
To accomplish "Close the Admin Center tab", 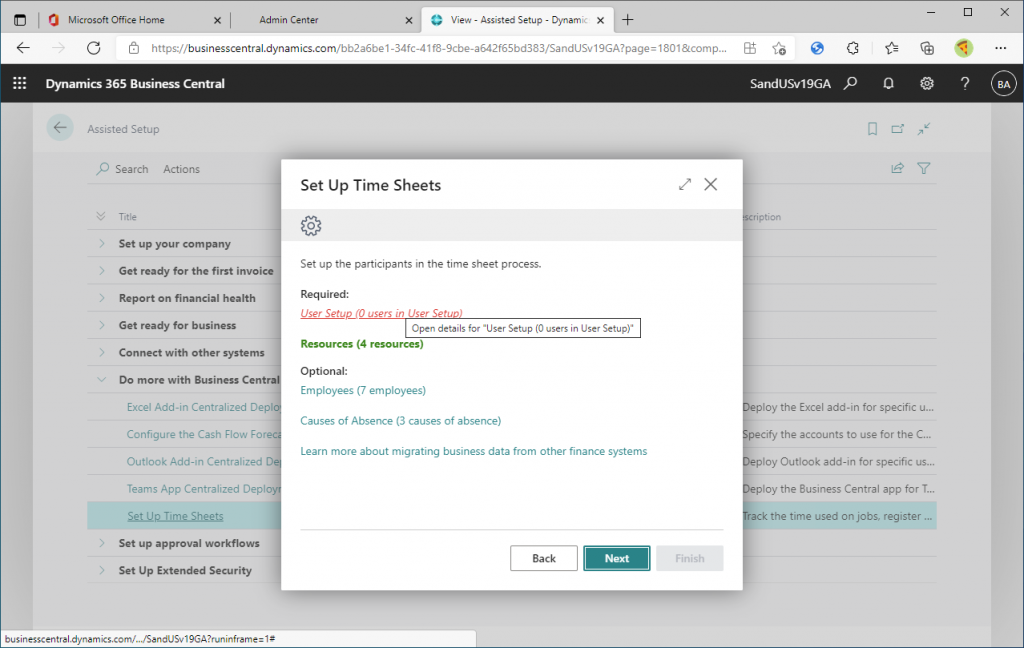I will 409,20.
